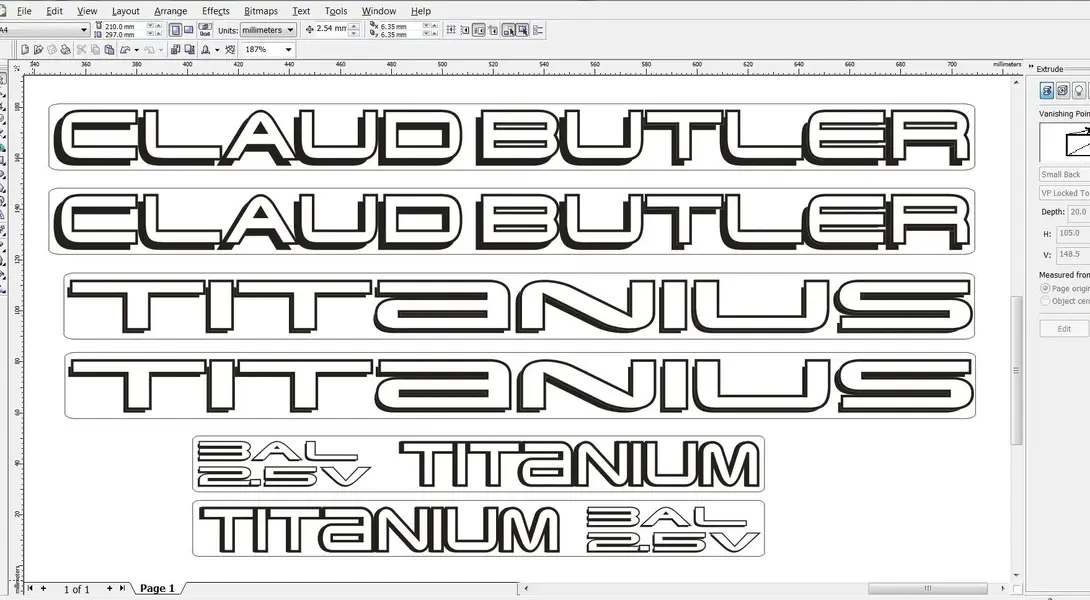Screen dimensions: 1090x600
Task: Edit the page height 297.0 mm field
Action: pyautogui.click(x=124, y=34)
